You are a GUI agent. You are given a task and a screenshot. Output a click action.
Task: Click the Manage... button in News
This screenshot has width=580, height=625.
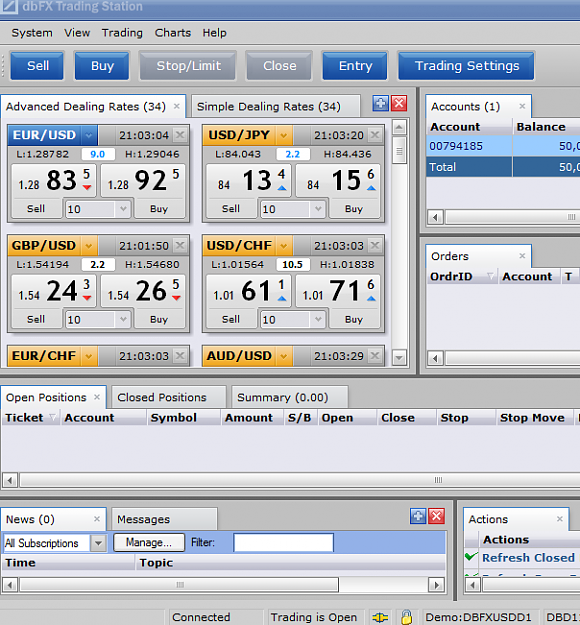[149, 542]
